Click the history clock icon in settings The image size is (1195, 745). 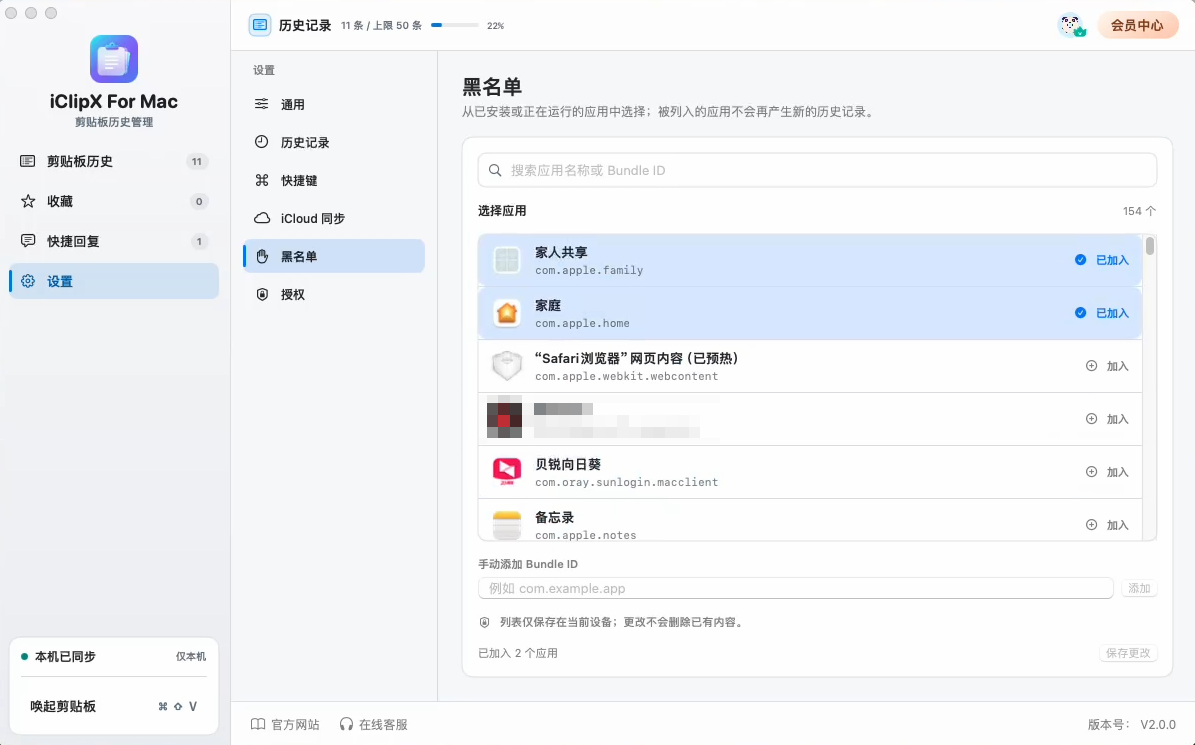click(x=261, y=142)
